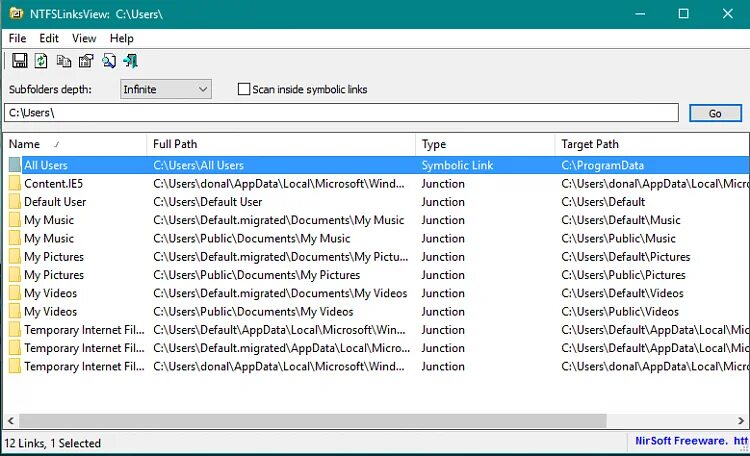
Task: Select the All Users row name
Action: (46, 166)
